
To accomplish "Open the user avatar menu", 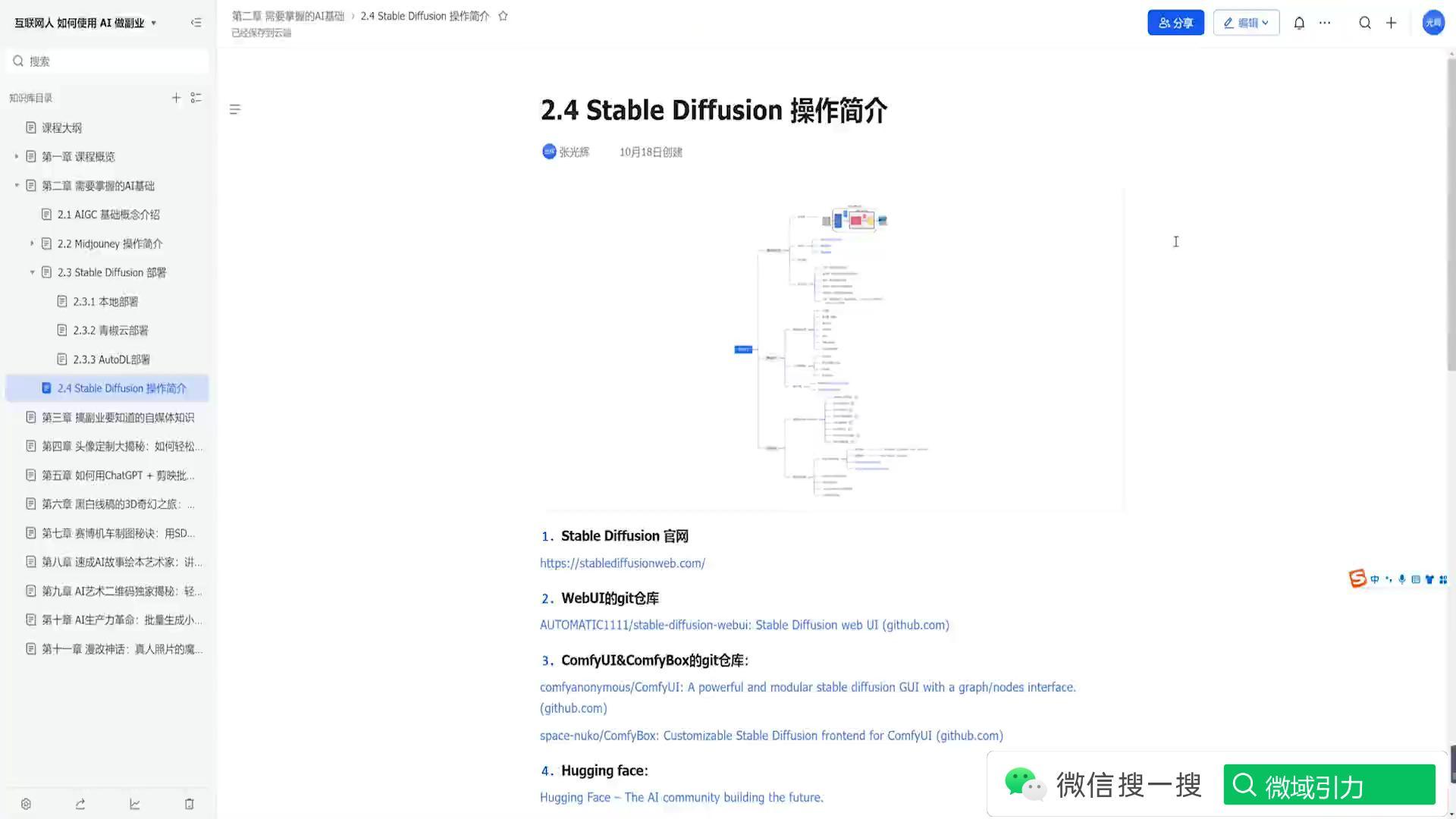I will [x=1432, y=23].
